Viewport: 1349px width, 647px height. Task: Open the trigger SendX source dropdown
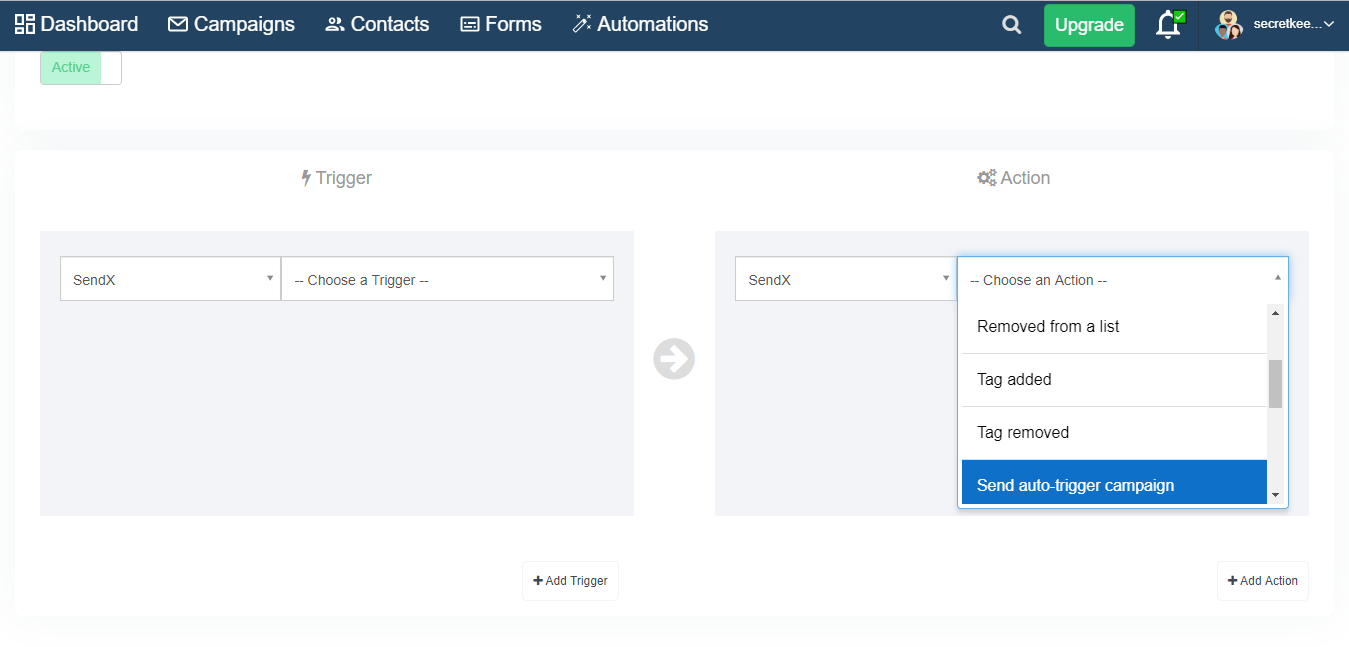point(170,279)
